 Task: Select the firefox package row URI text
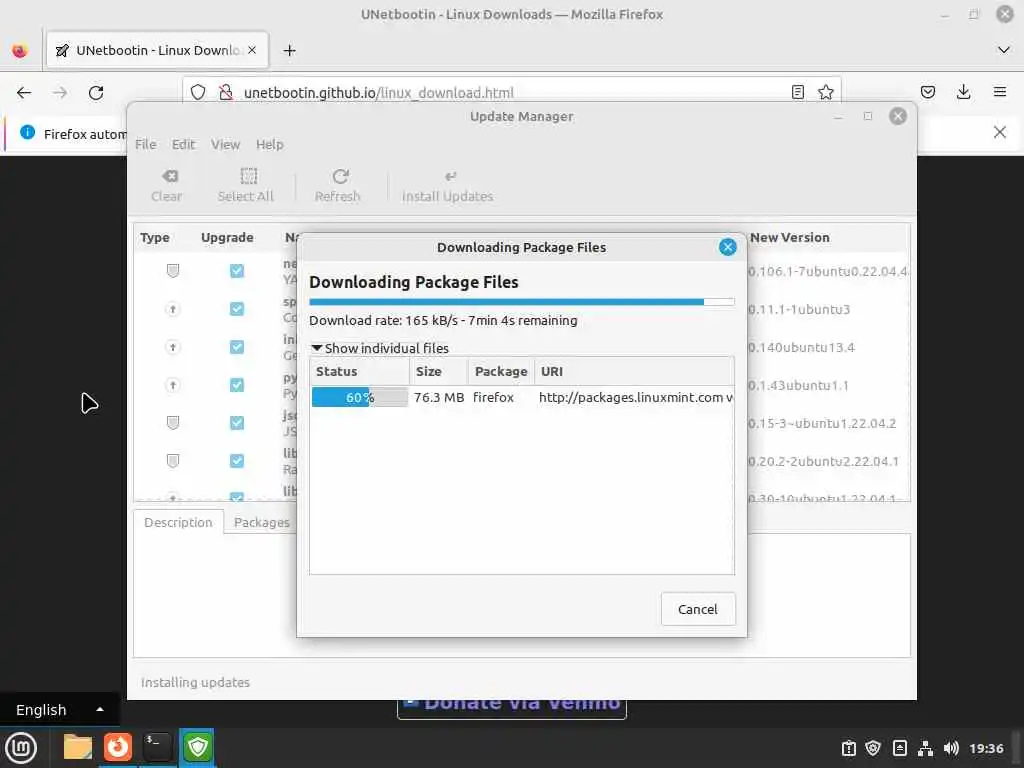pos(635,397)
